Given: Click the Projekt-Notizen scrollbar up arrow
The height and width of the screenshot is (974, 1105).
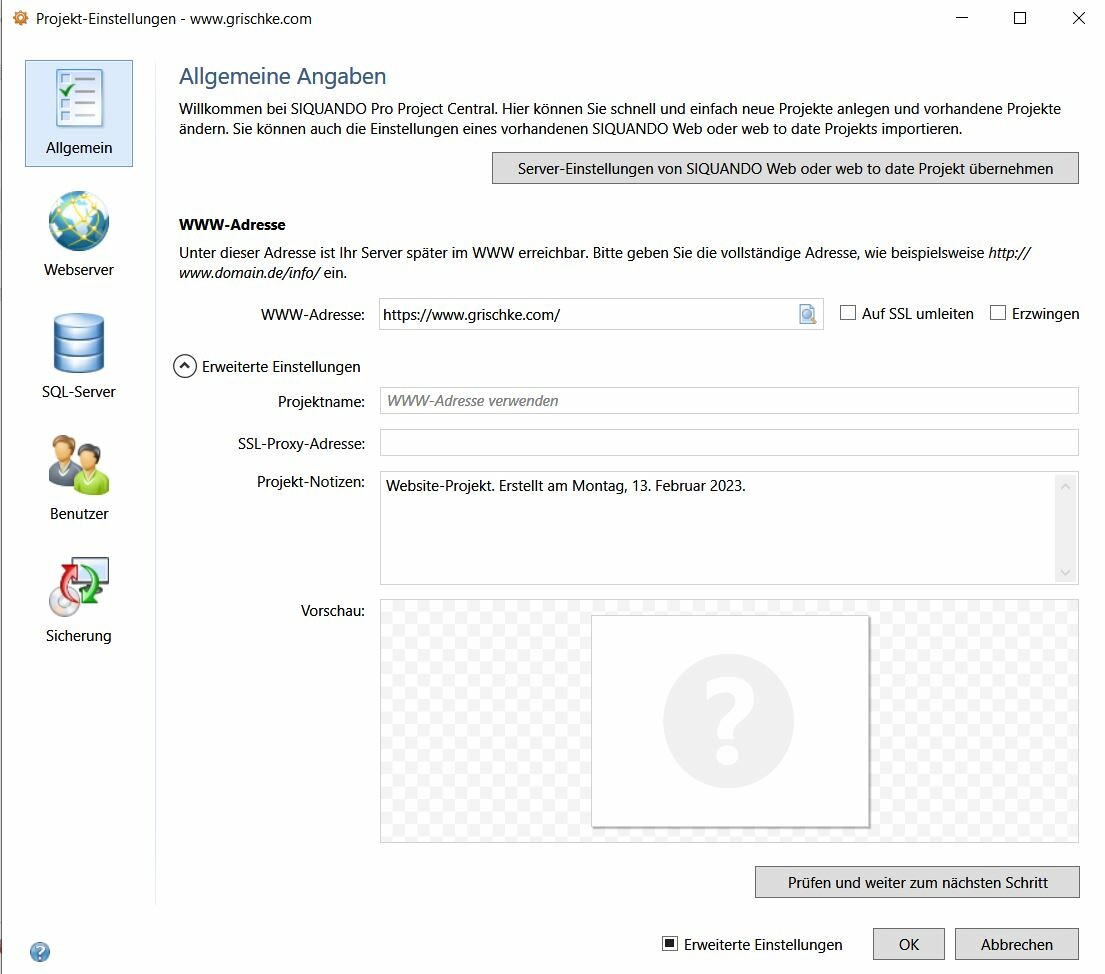Looking at the screenshot, I should tap(1066, 486).
